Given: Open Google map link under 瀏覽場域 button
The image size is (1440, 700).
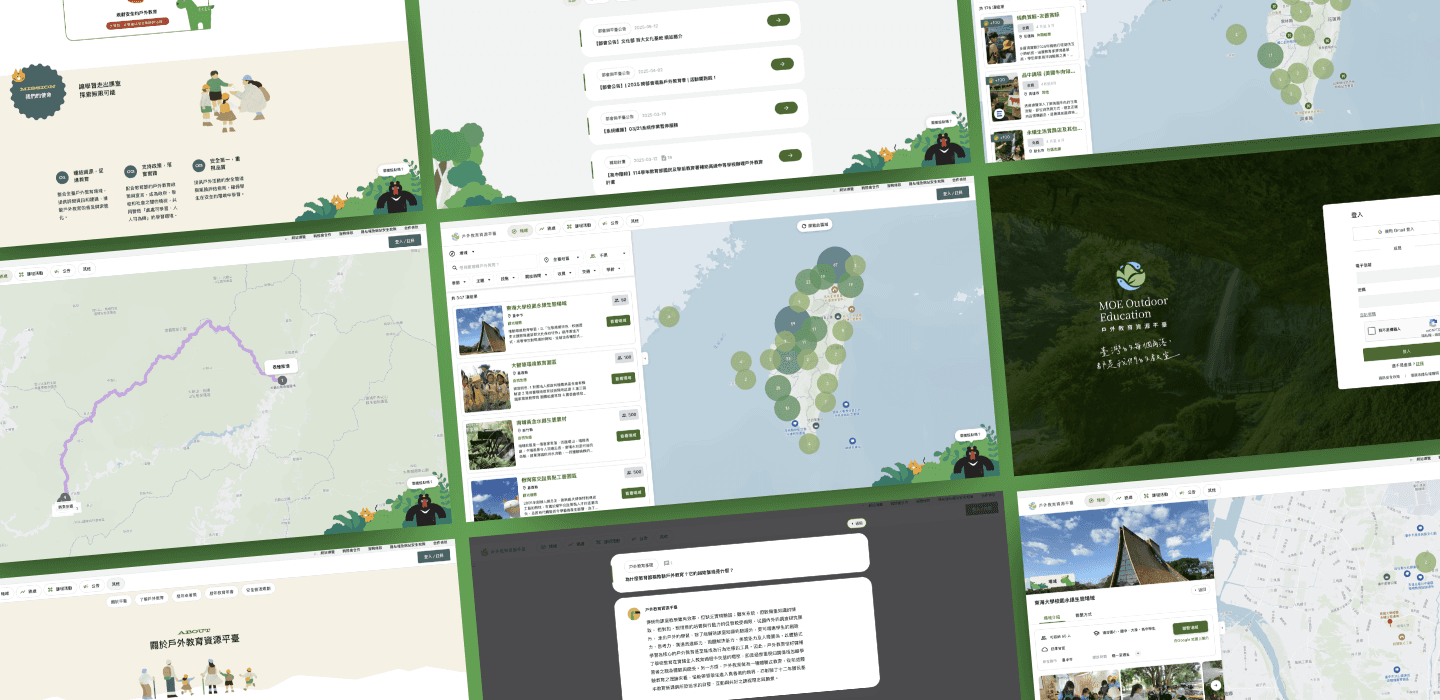Looking at the screenshot, I should 1192,638.
